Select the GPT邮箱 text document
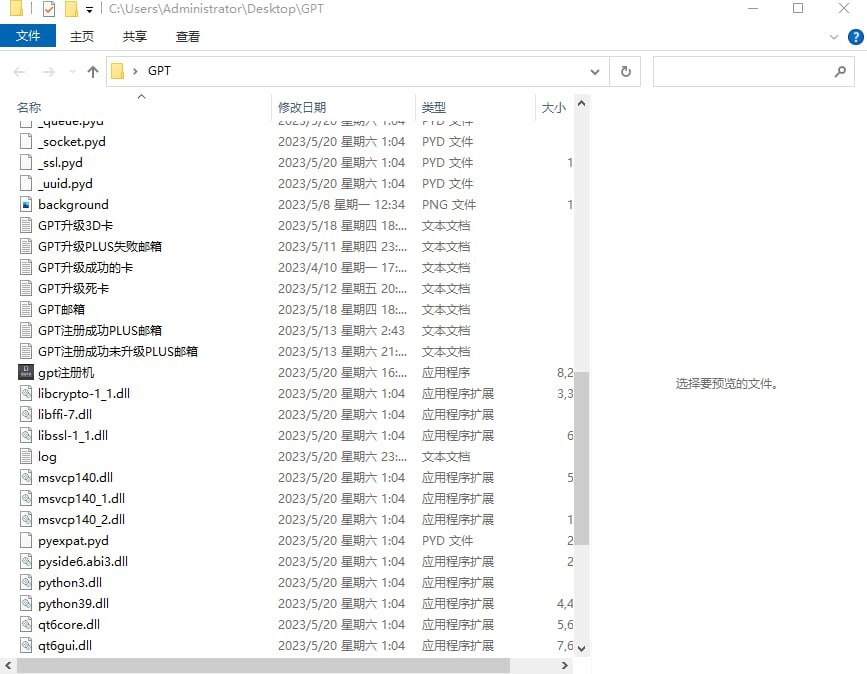Screen dimensions: 867x674 pos(61,309)
